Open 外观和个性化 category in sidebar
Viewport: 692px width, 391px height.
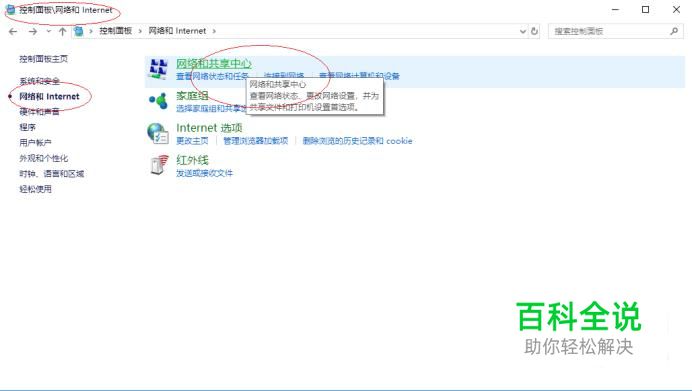(x=43, y=158)
